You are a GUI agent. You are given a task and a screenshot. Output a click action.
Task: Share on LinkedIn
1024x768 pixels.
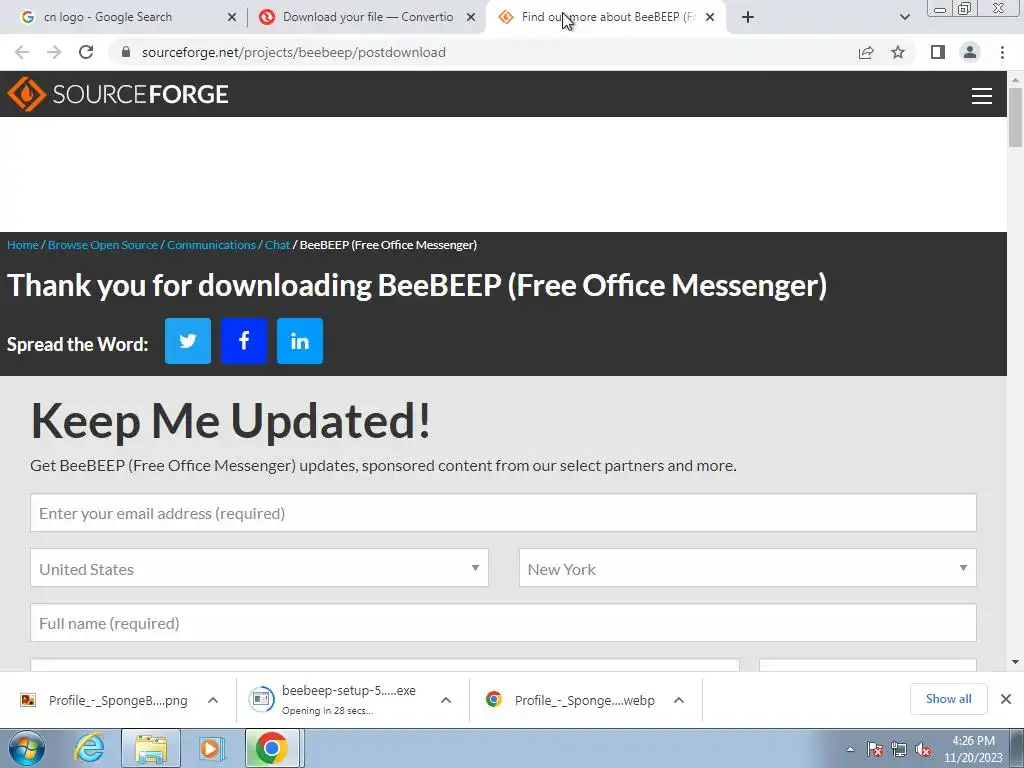point(300,341)
